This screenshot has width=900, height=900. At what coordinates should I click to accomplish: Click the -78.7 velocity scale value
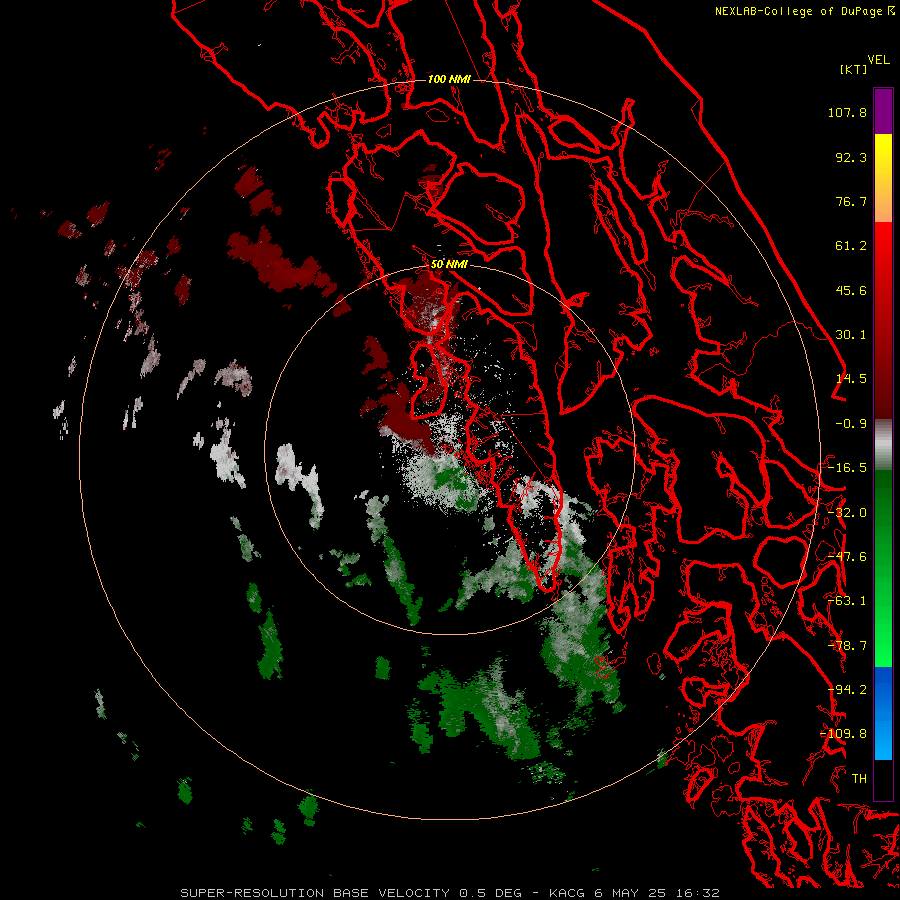847,646
